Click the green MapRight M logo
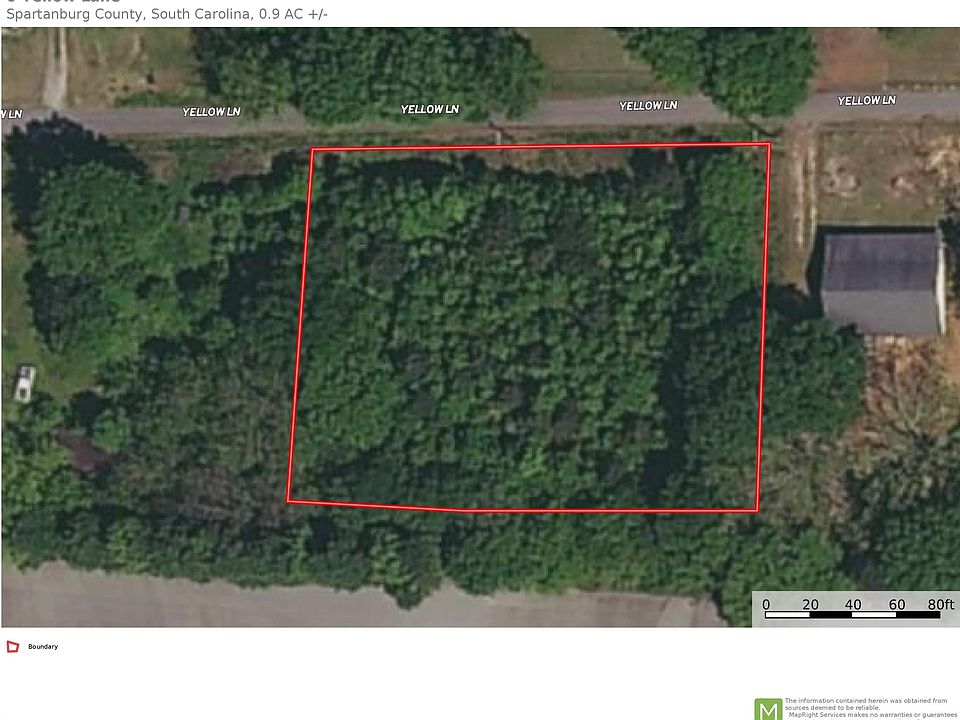The image size is (960, 720). click(768, 709)
